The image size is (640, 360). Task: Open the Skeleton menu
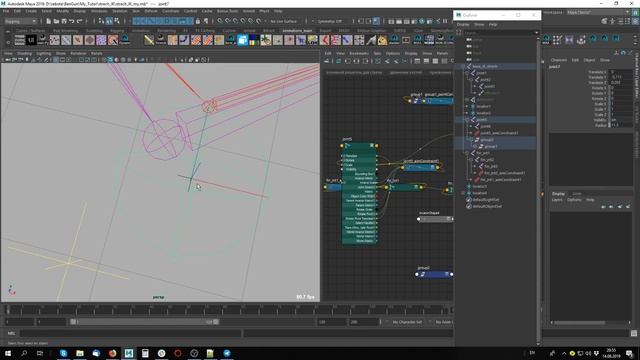coord(120,11)
